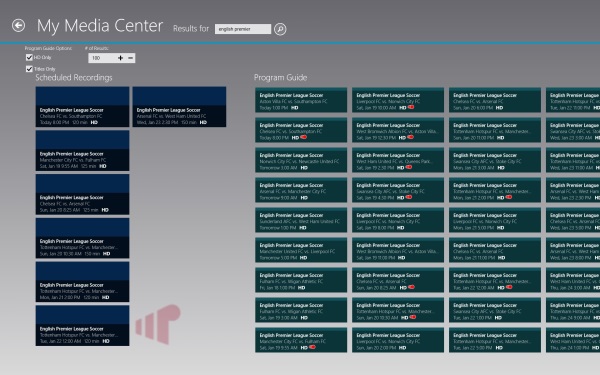
Task: Click the 'Program Guide' heading
Action: pos(280,78)
